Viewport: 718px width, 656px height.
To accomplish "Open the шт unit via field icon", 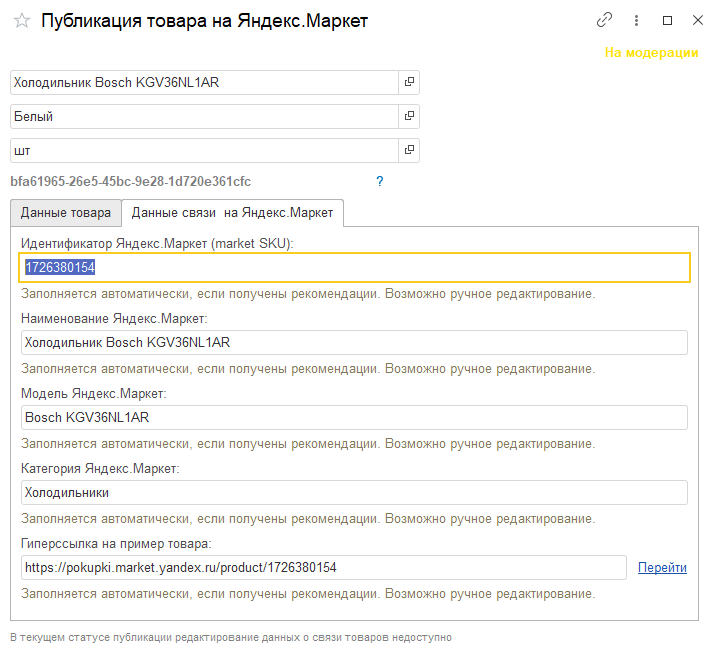I will pos(409,151).
